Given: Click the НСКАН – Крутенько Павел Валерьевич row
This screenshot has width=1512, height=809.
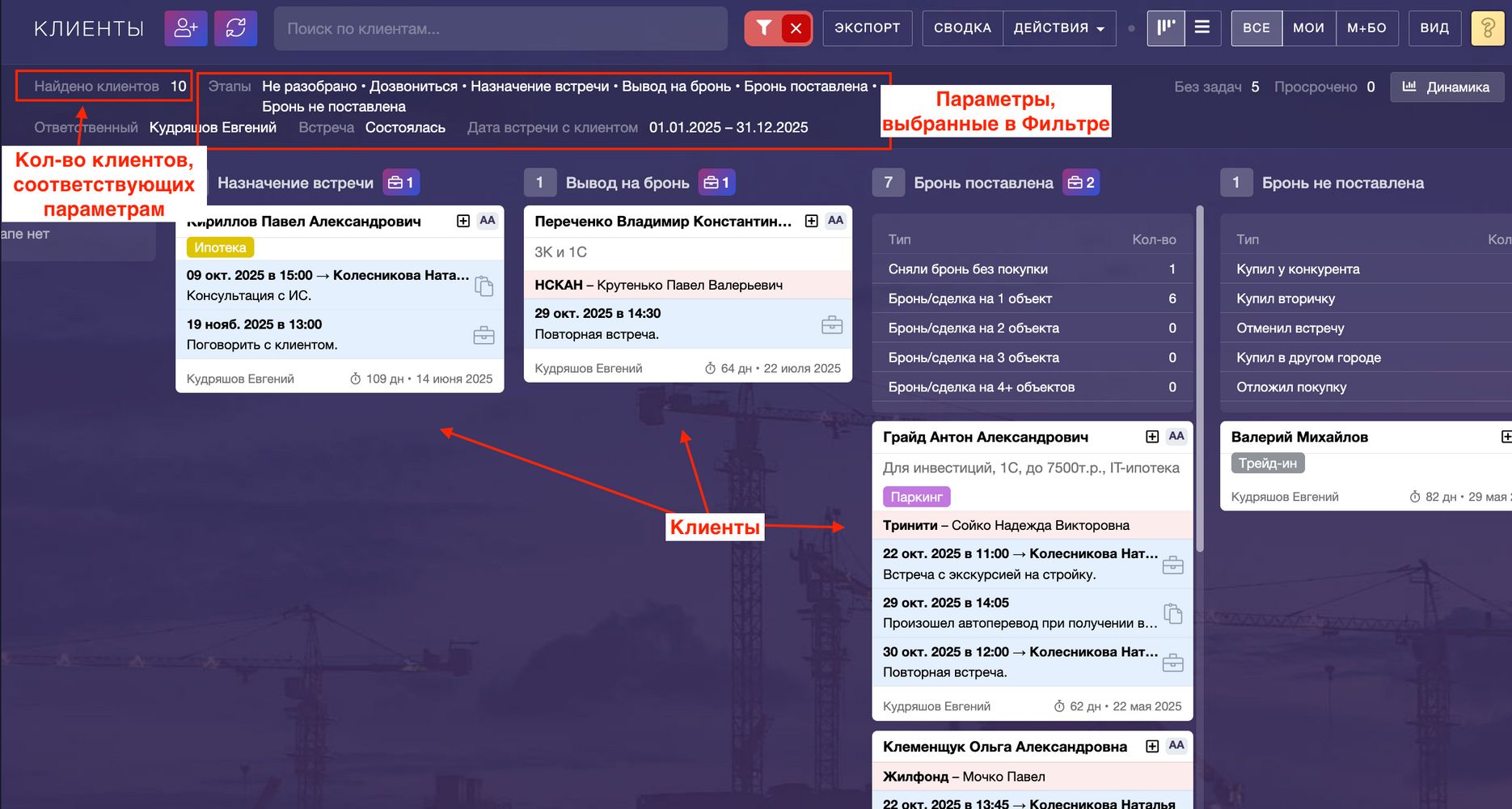Looking at the screenshot, I should (x=688, y=285).
